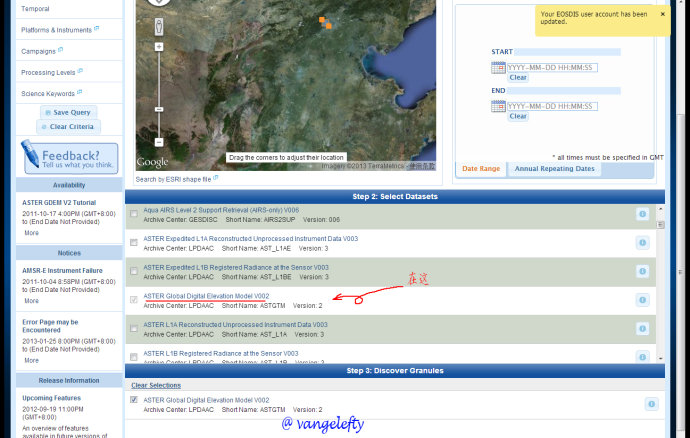Image resolution: width=690 pixels, height=438 pixels.
Task: Open info for ASTER Expedited L1A dataset
Action: click(642, 243)
